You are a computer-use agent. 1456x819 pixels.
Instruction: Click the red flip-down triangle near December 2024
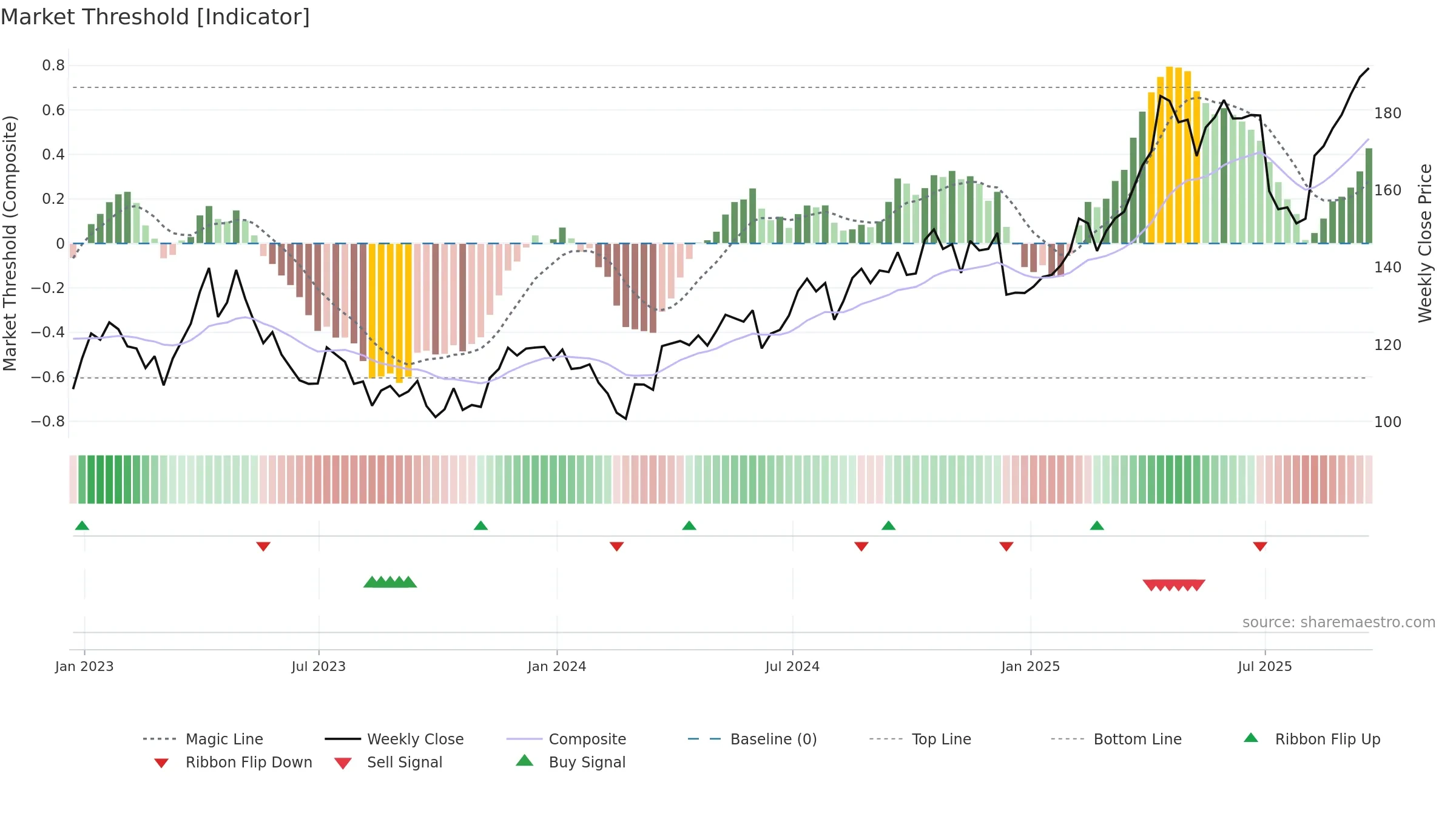[1006, 547]
